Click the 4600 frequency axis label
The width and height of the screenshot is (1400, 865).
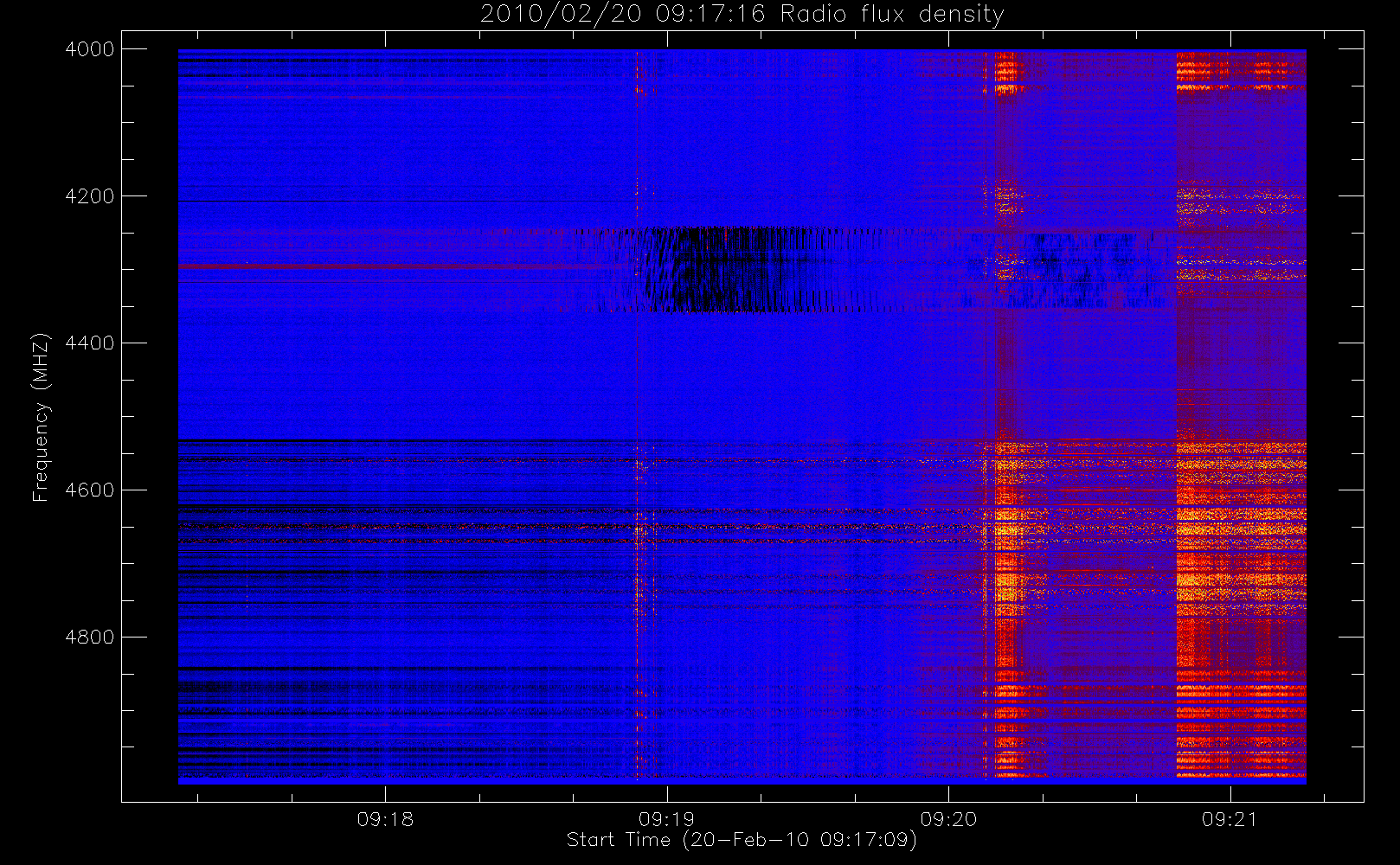point(90,490)
